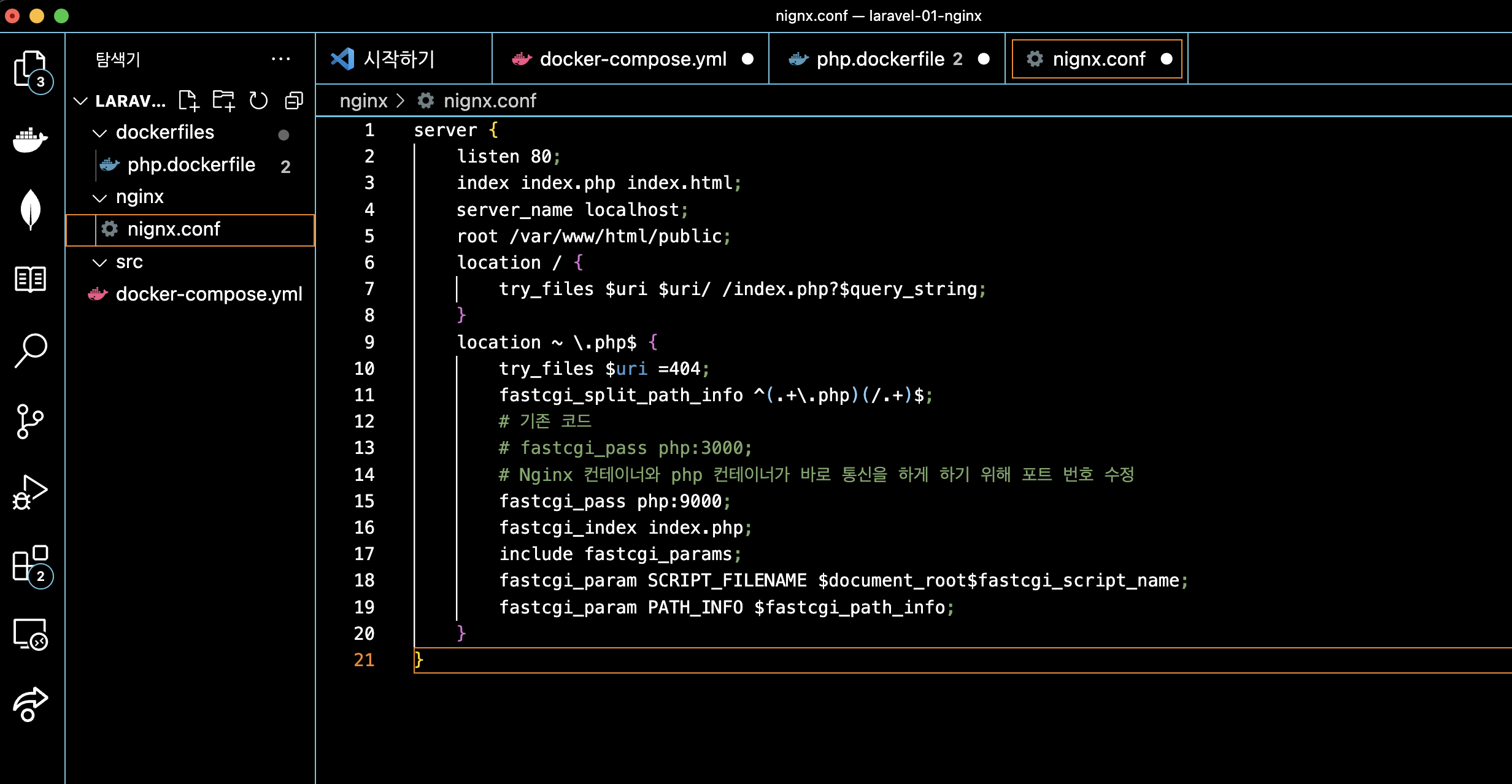1512x784 pixels.
Task: Open the Search view magnifier icon
Action: tap(30, 350)
